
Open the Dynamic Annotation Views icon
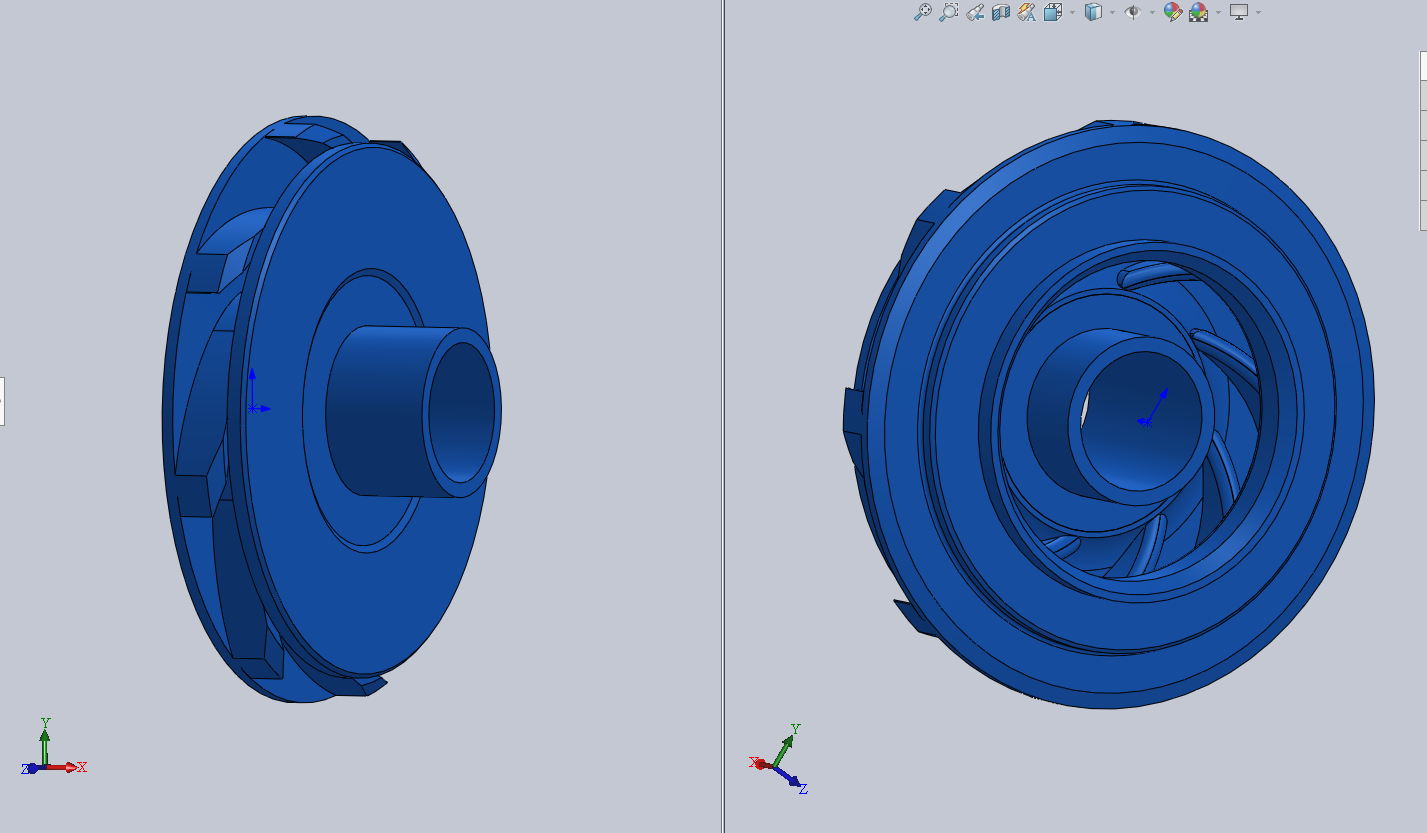point(1027,12)
